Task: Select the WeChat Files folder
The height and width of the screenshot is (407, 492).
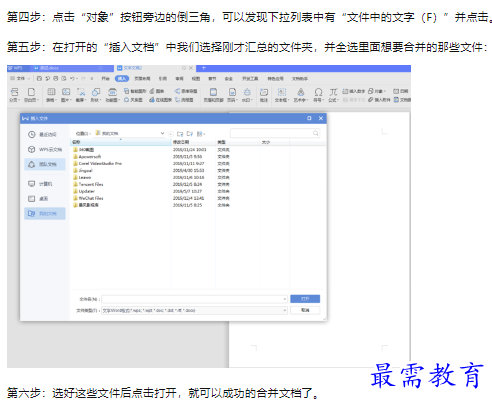Action: pyautogui.click(x=88, y=198)
